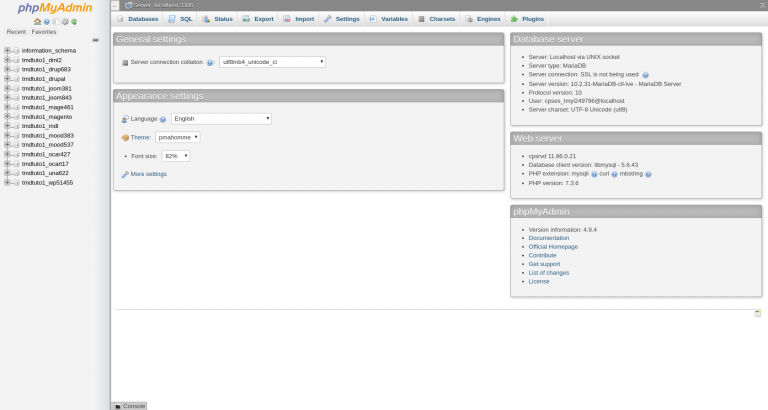
Task: Open the Documentation link under phpMyAdmin
Action: [x=548, y=238]
